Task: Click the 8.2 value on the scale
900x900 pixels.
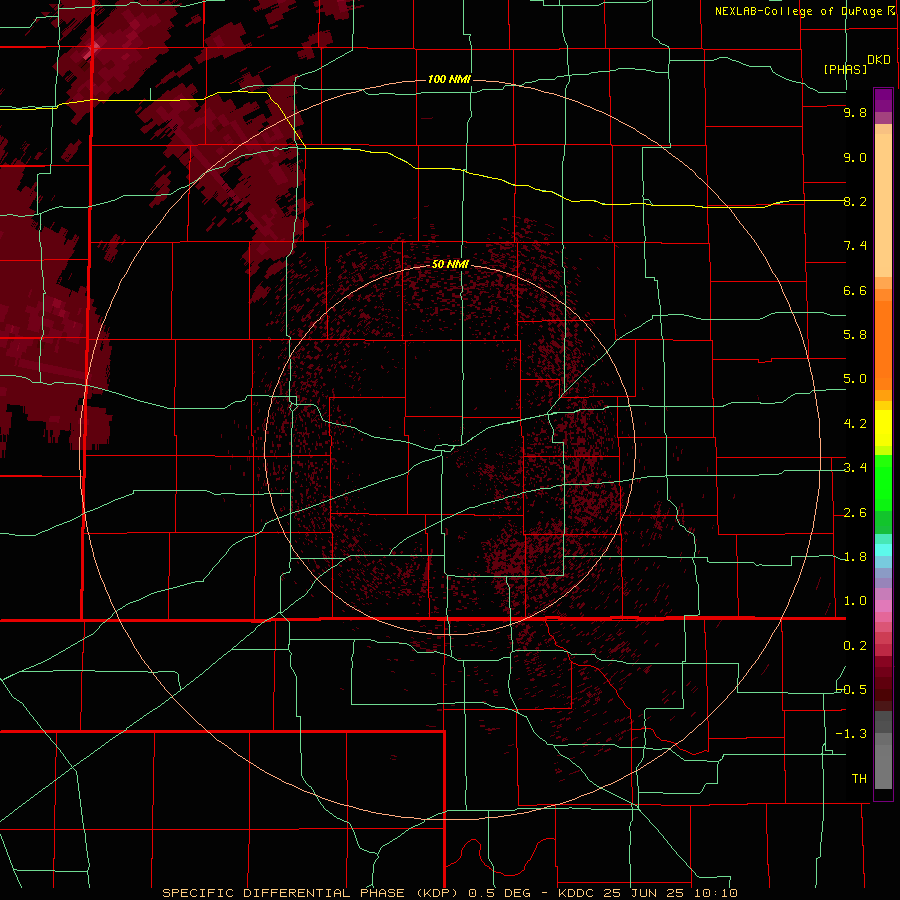Action: [855, 201]
